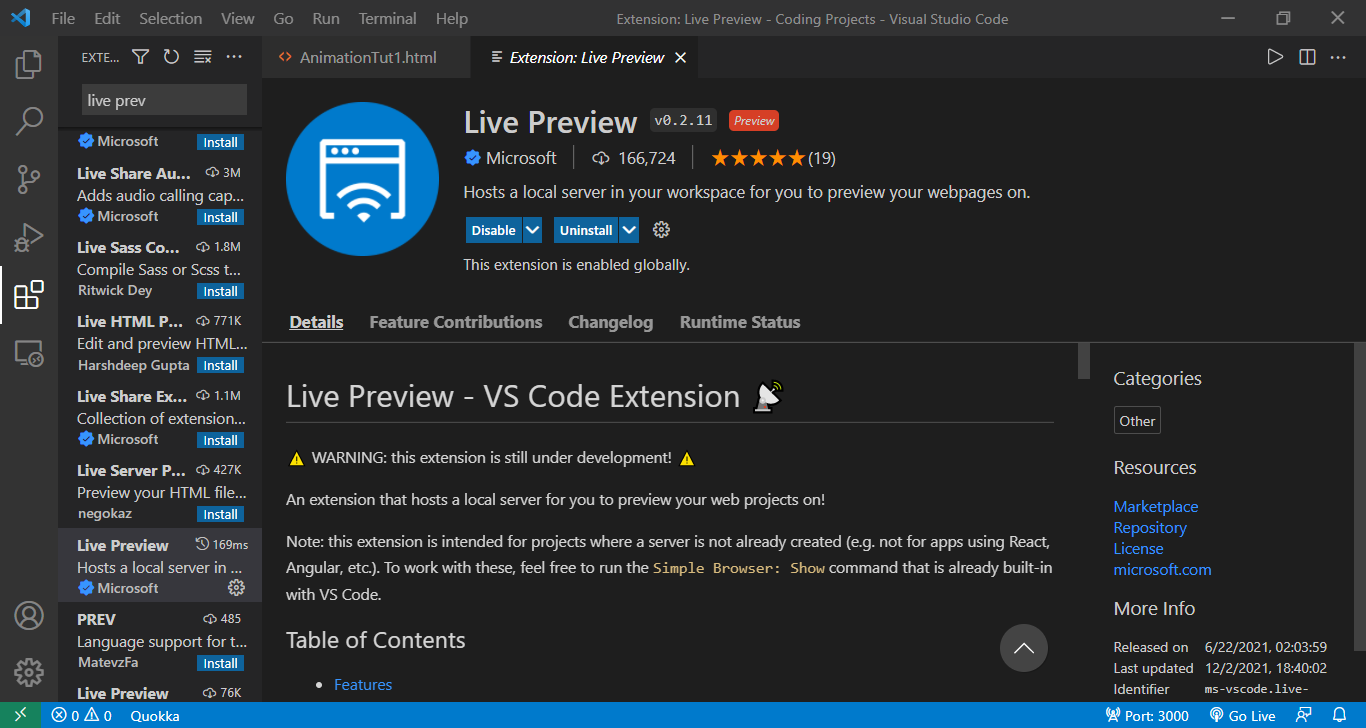Open the Go menu

(x=283, y=19)
